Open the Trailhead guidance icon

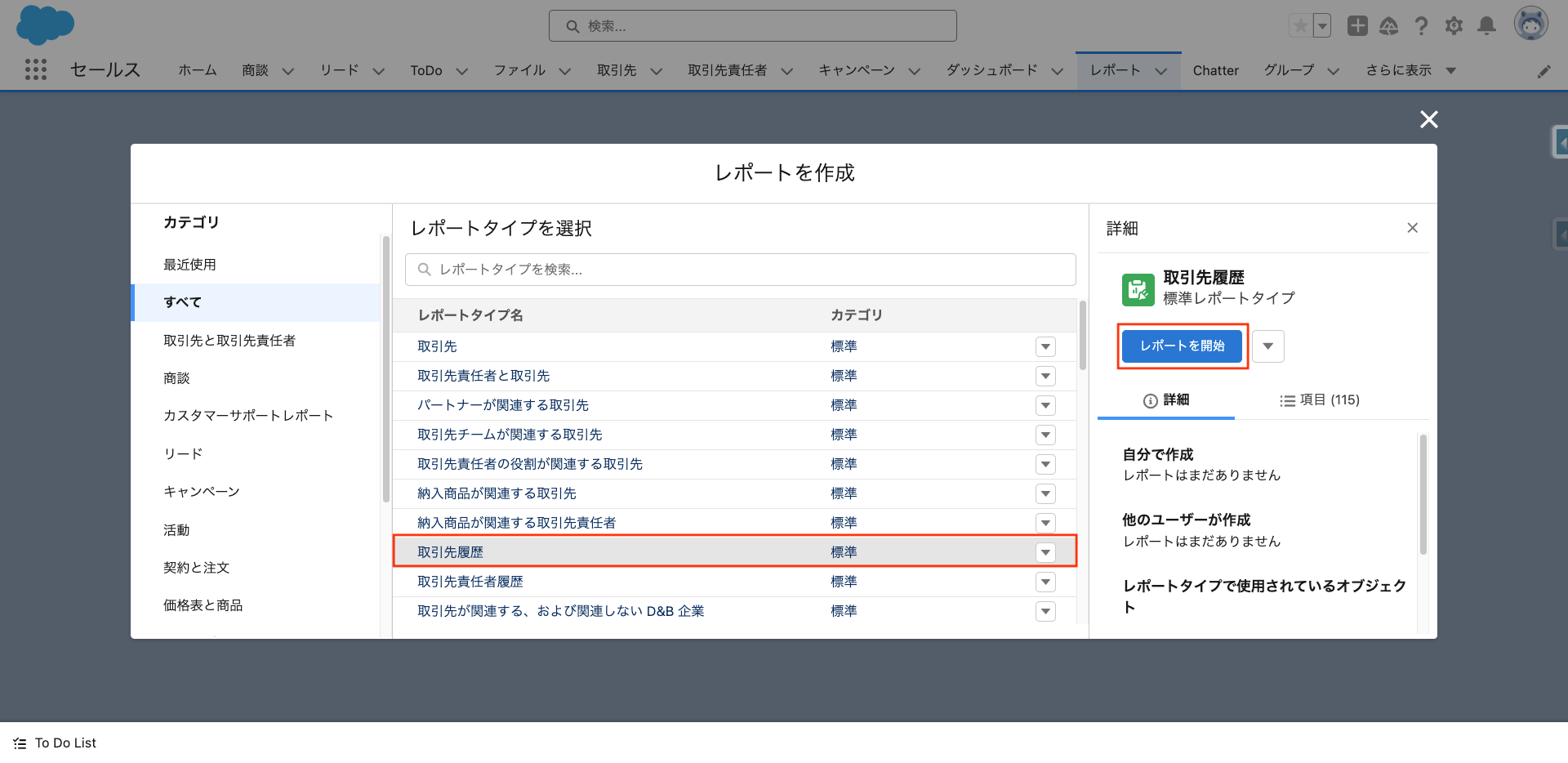(x=1389, y=25)
